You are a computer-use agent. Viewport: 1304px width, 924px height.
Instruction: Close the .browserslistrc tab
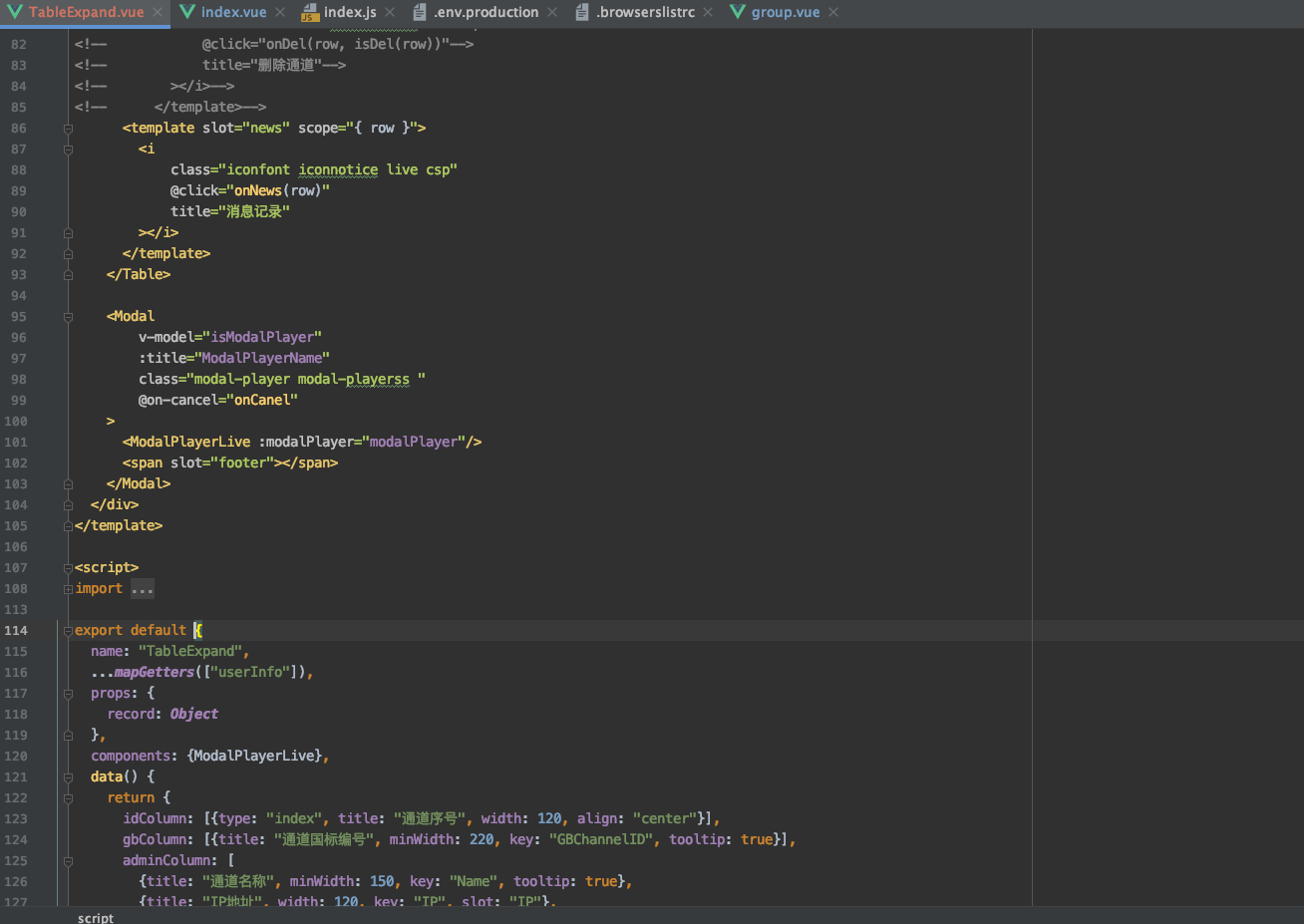(x=708, y=12)
